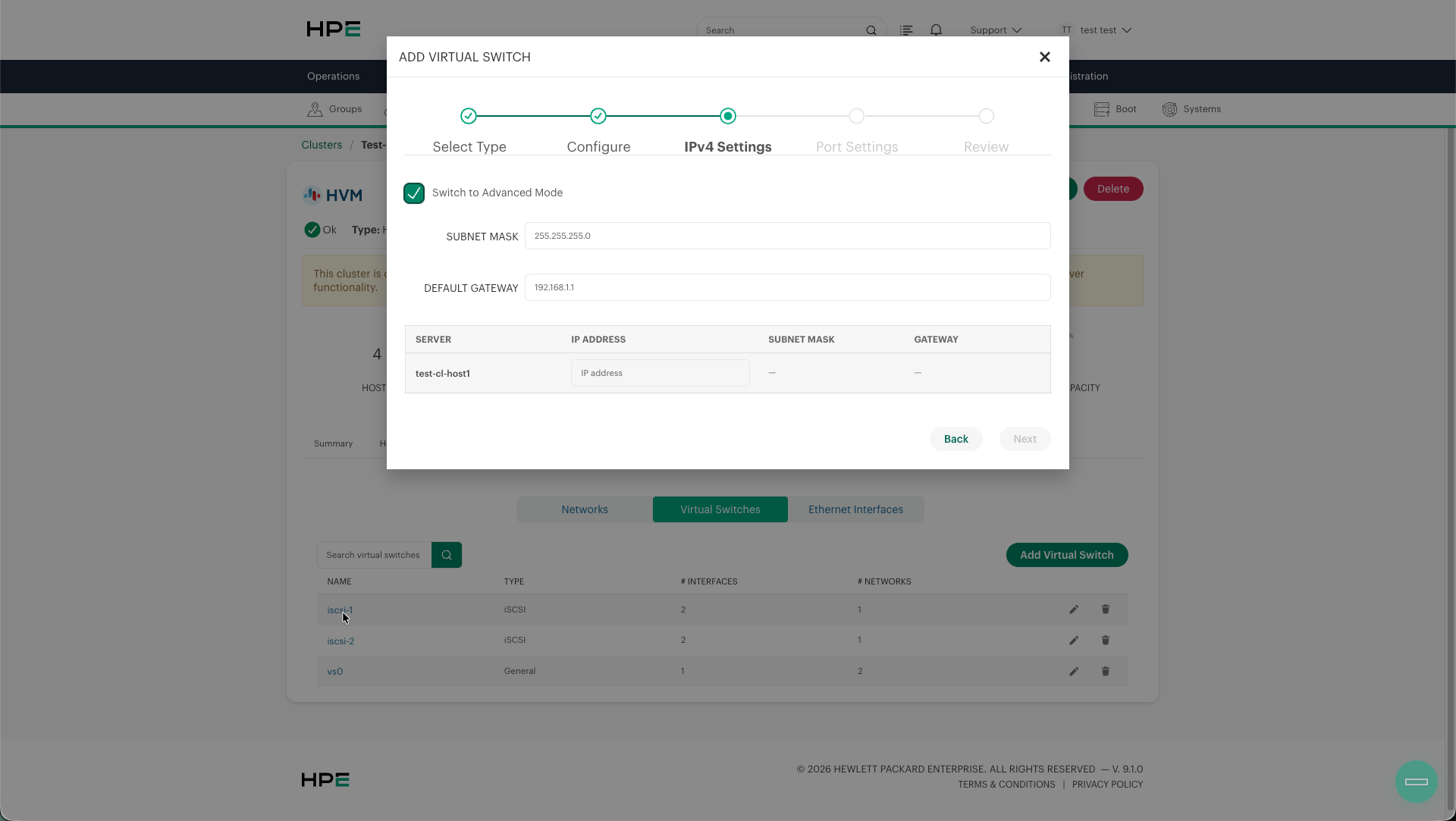Expand the Support dropdown menu
1456x821 pixels.
coord(996,30)
